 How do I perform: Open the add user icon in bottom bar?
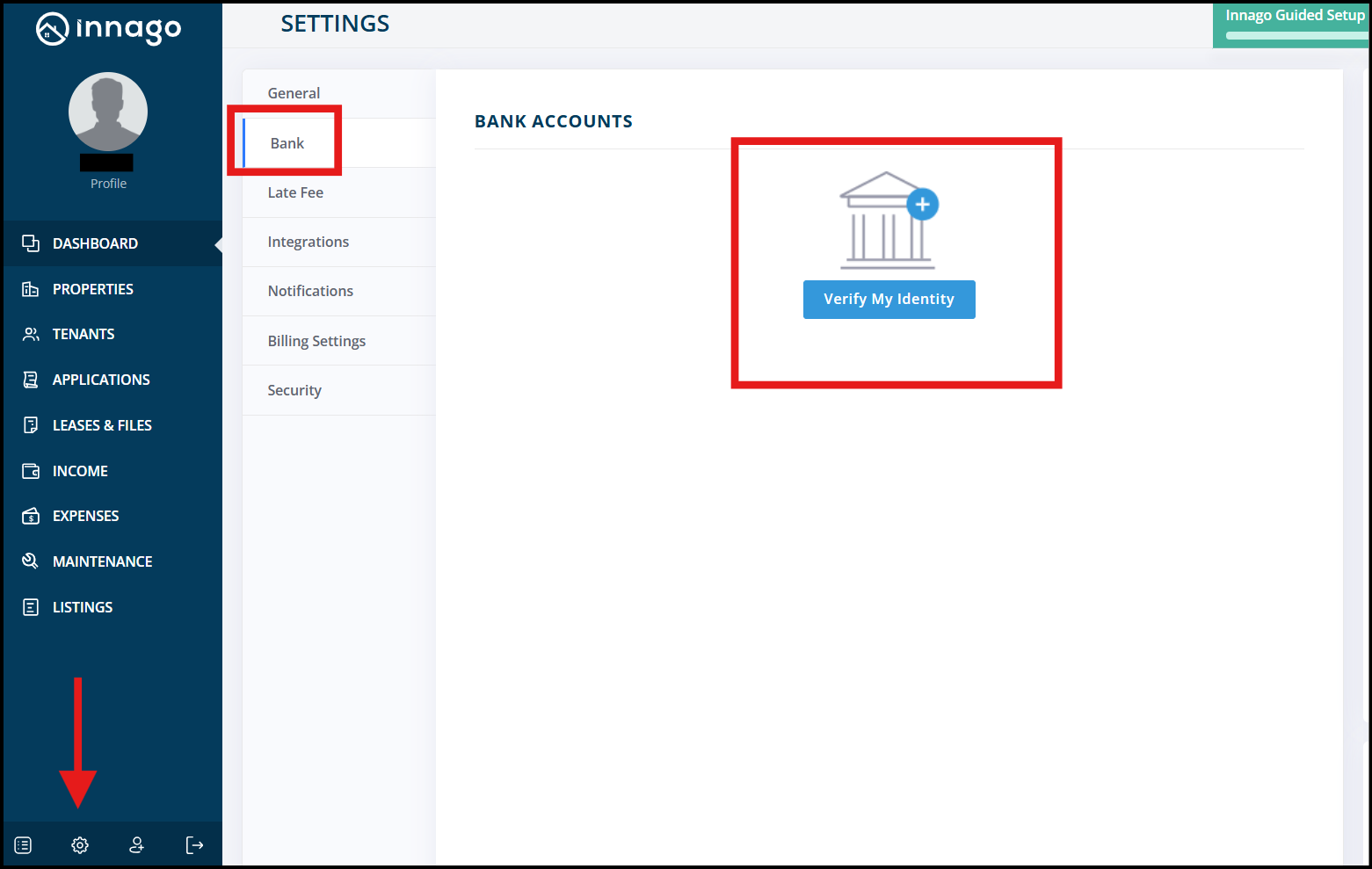pos(137,845)
